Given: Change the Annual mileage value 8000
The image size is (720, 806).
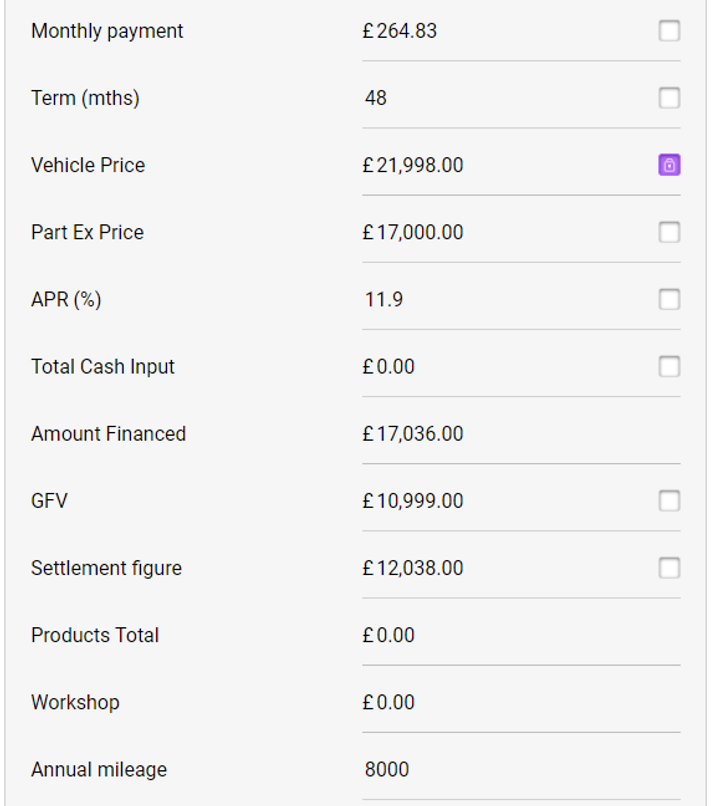Looking at the screenshot, I should [x=387, y=769].
